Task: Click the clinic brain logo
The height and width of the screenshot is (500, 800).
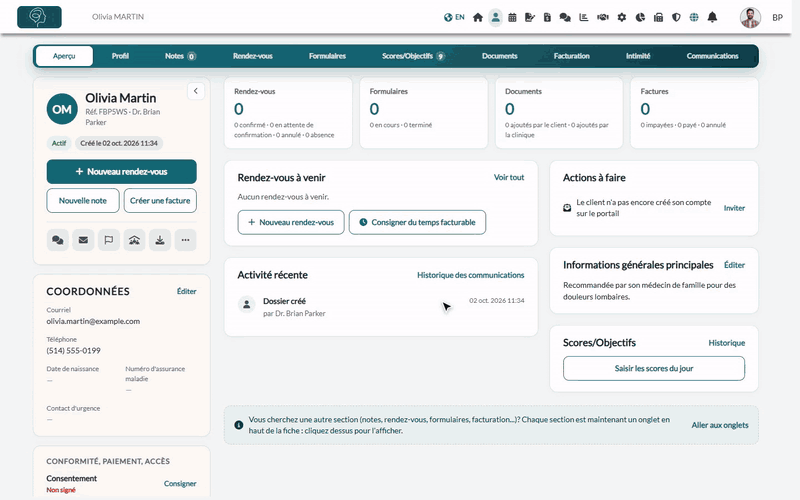Action: (x=39, y=17)
